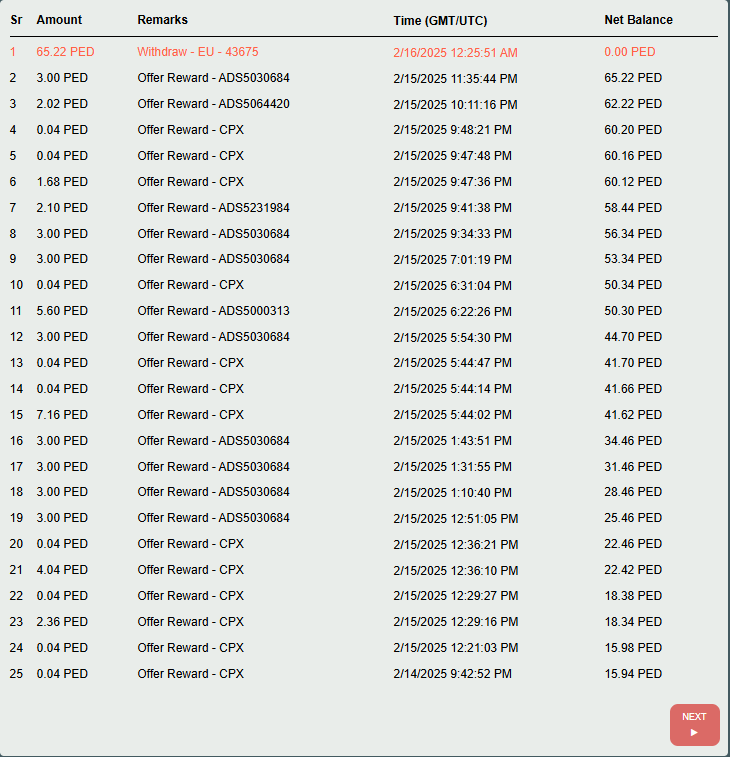730x757 pixels.
Task: Click the 2.36 PED amount
Action: pos(62,621)
